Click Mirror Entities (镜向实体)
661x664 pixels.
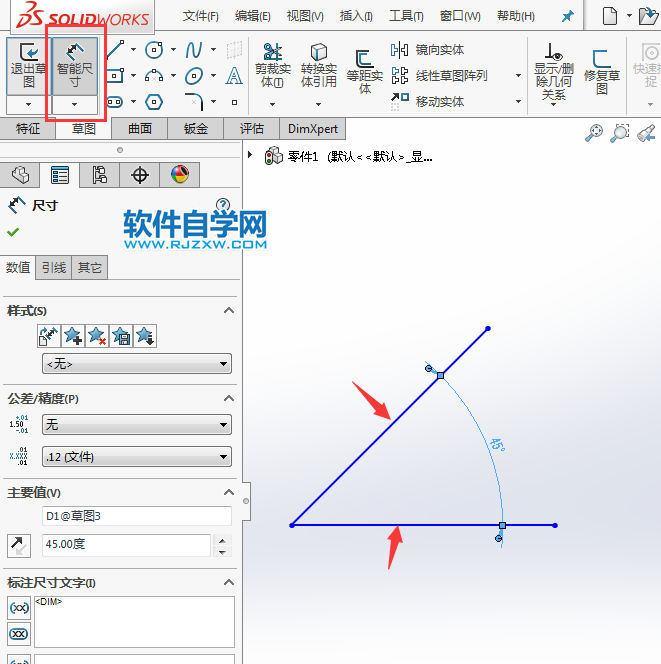coord(427,50)
